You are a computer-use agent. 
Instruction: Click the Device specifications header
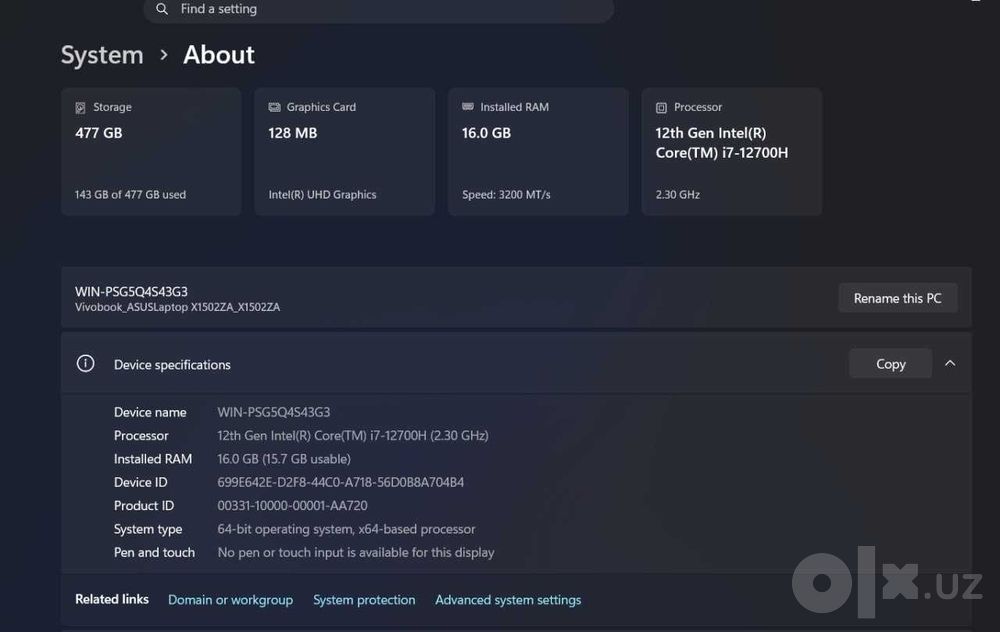[x=516, y=363]
